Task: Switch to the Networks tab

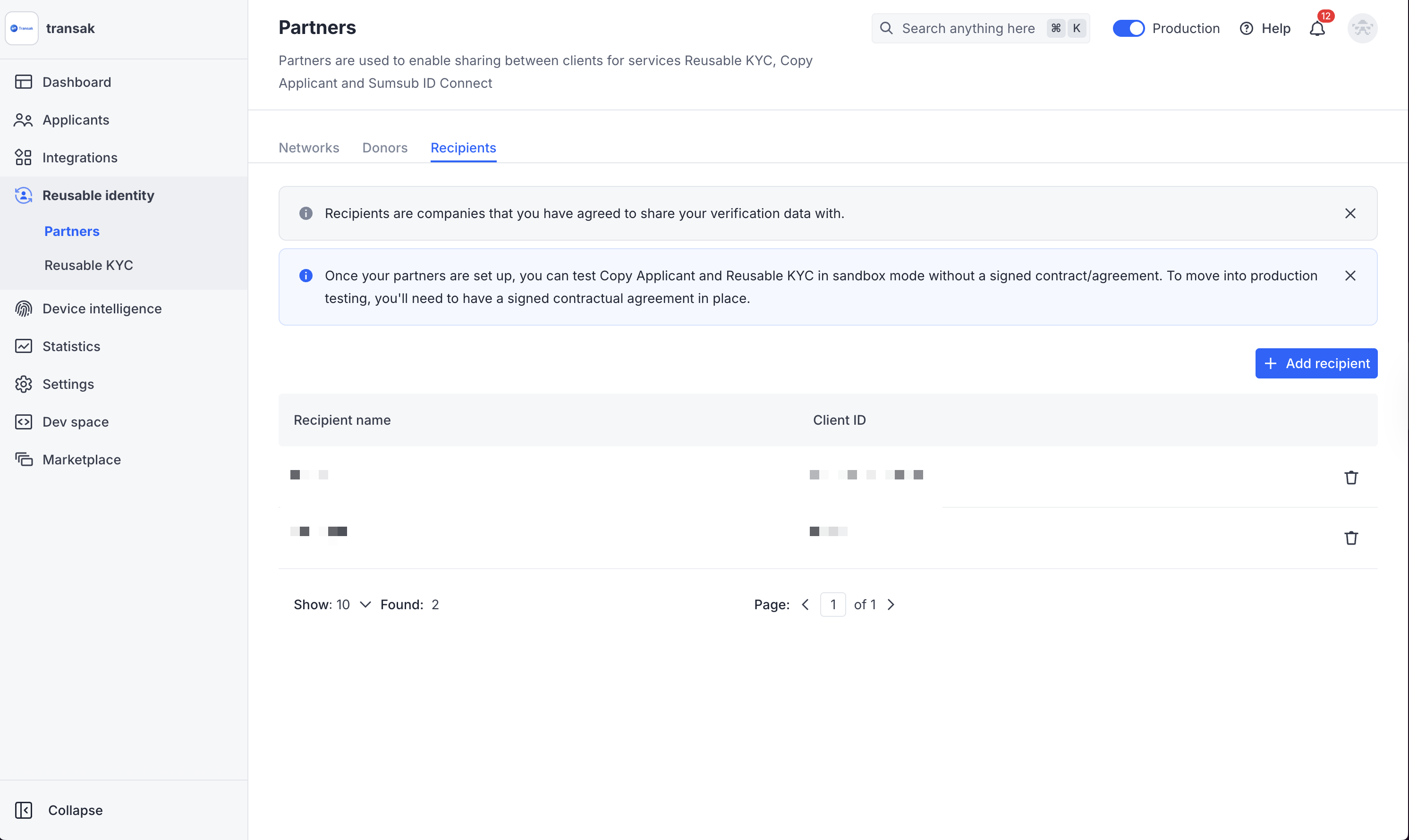Action: [x=309, y=148]
